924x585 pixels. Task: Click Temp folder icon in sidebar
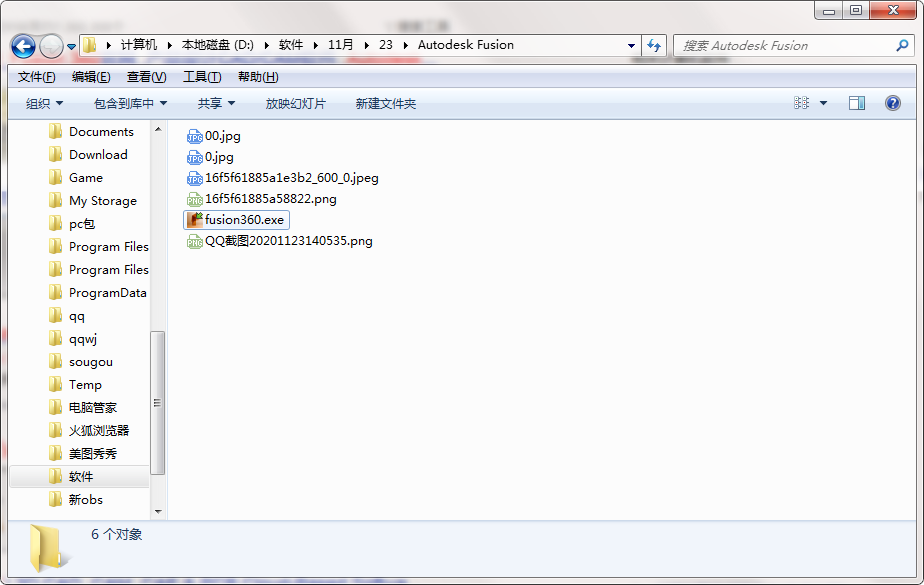coord(55,385)
